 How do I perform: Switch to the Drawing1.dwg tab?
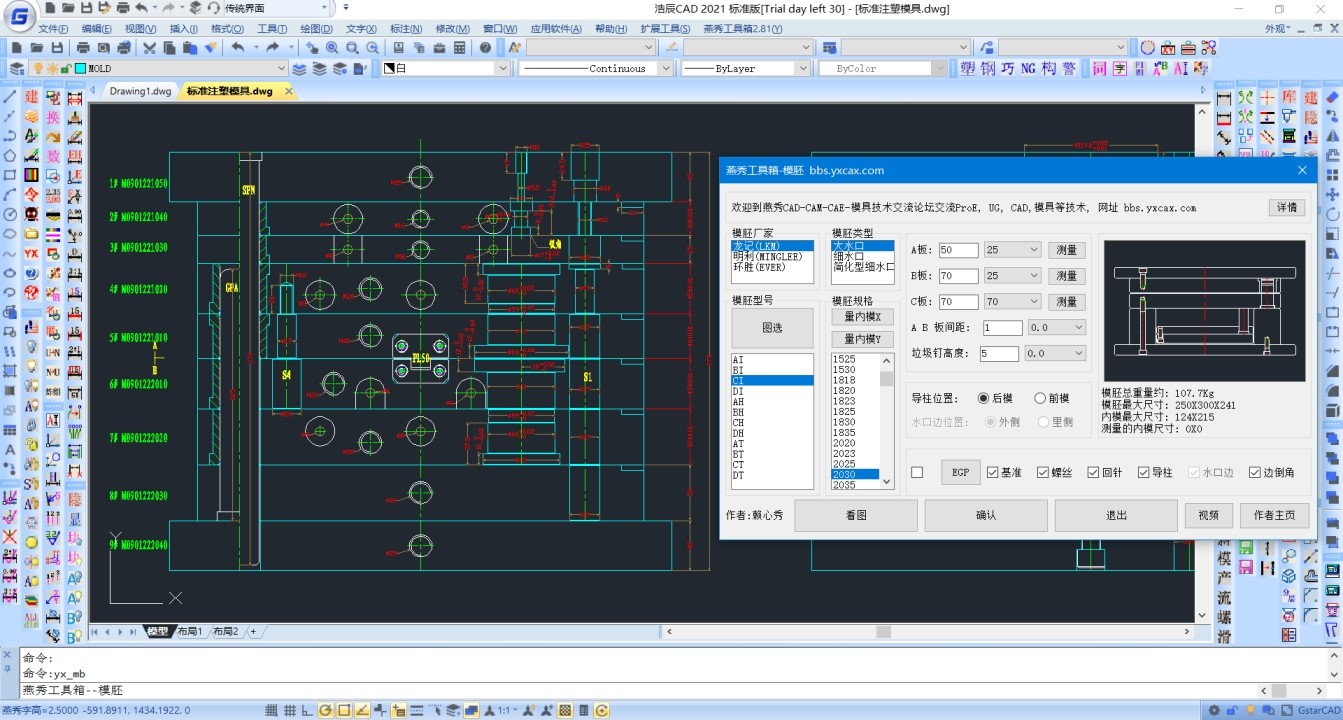tap(140, 91)
